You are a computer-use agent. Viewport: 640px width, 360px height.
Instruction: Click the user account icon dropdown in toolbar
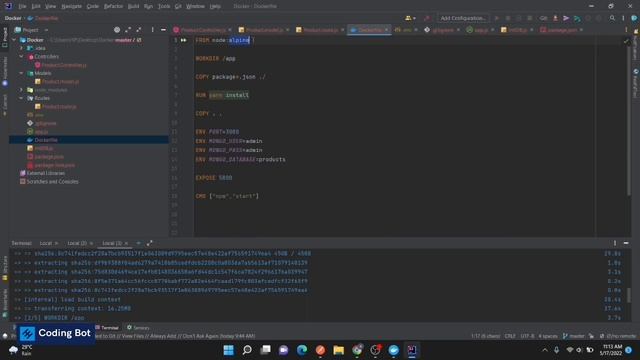[x=410, y=18]
